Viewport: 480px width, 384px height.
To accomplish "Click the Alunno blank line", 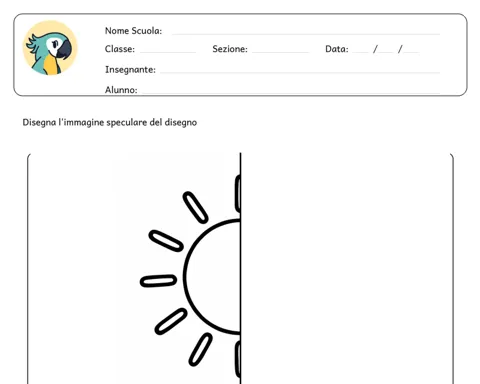I will [291, 93].
